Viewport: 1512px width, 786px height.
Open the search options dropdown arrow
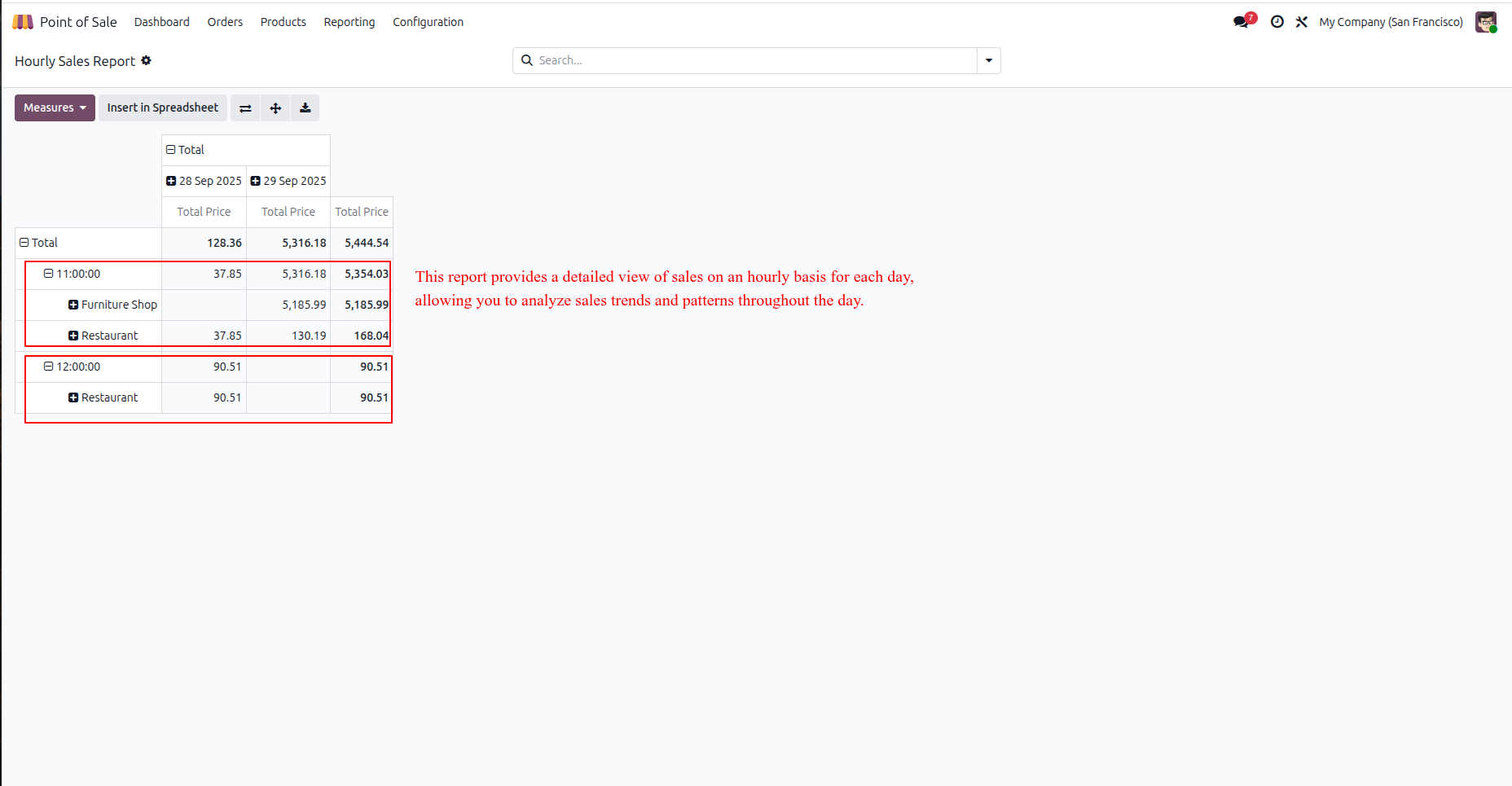pyautogui.click(x=989, y=60)
